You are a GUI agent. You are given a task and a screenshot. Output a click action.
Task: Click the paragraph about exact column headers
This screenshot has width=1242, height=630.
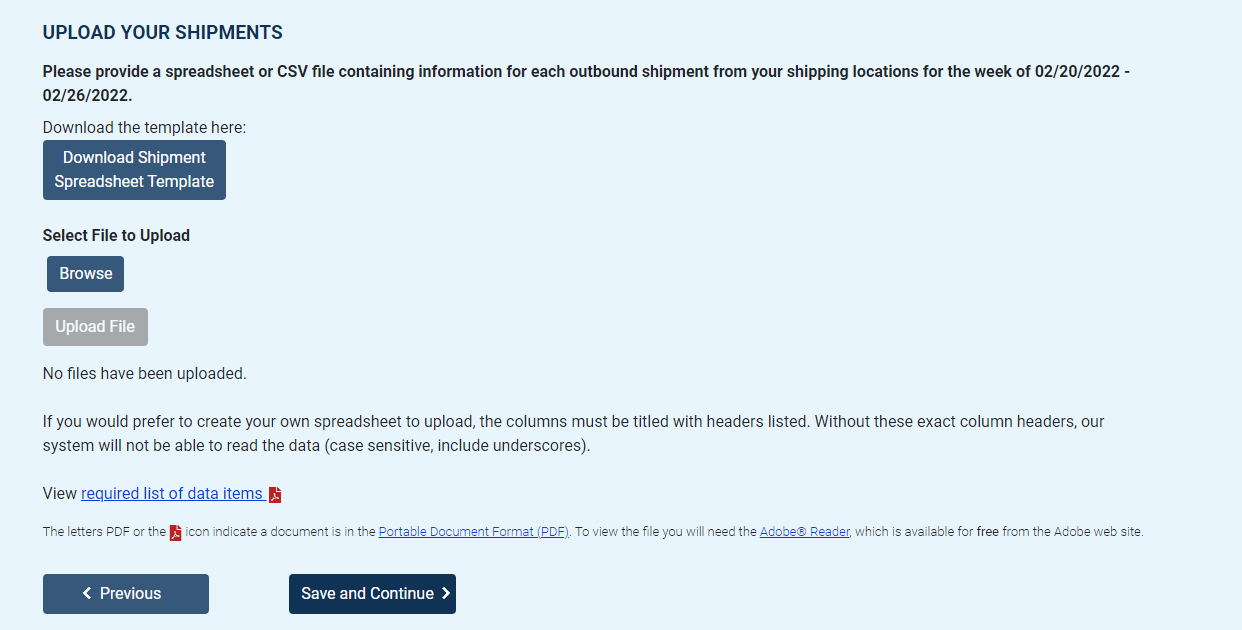[573, 434]
